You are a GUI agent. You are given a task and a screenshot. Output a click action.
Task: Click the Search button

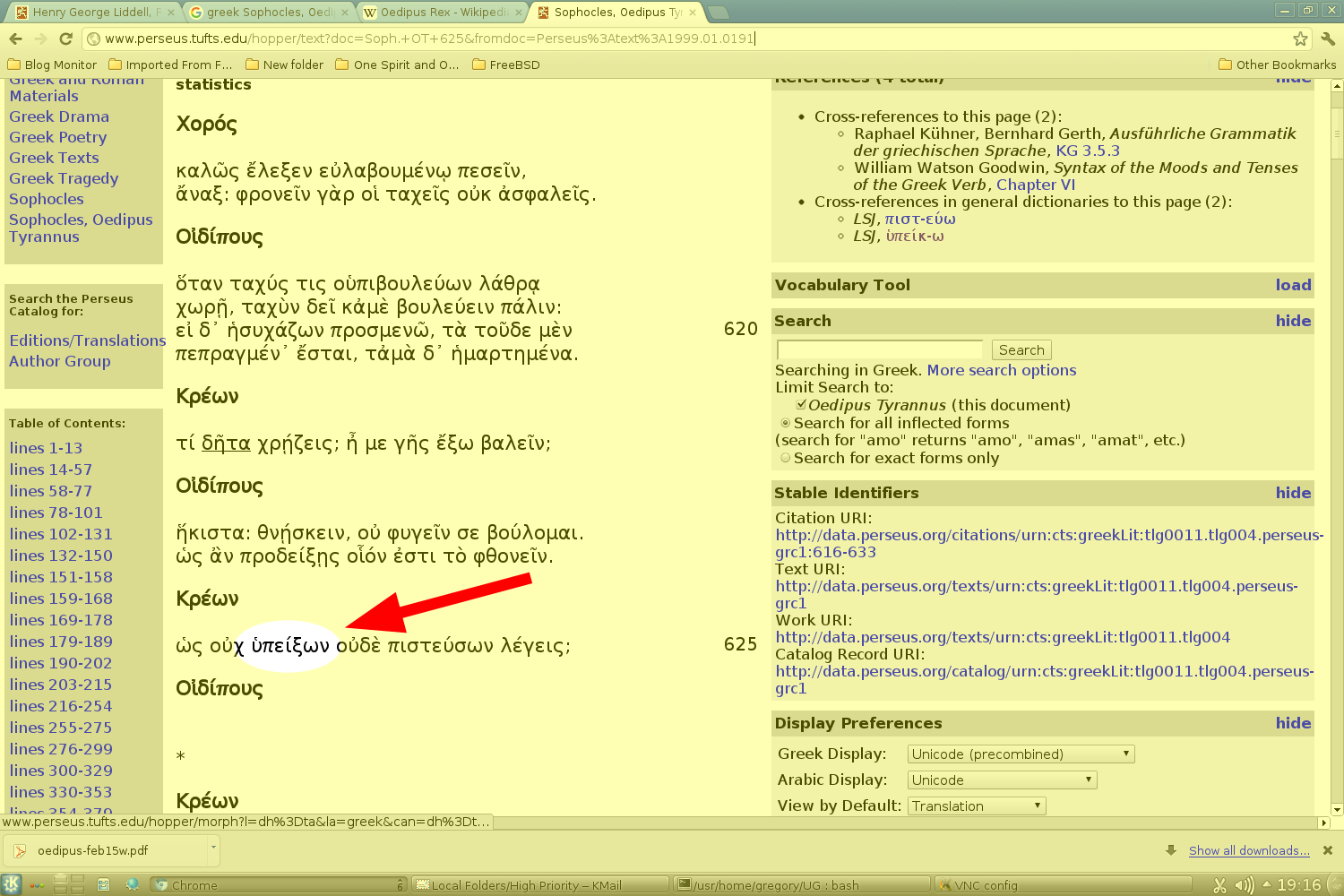coord(1021,350)
